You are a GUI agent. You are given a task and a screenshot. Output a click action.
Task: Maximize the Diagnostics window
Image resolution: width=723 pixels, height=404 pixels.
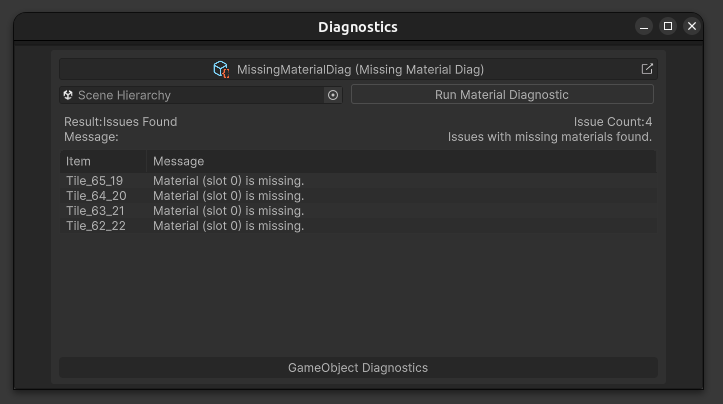click(668, 26)
